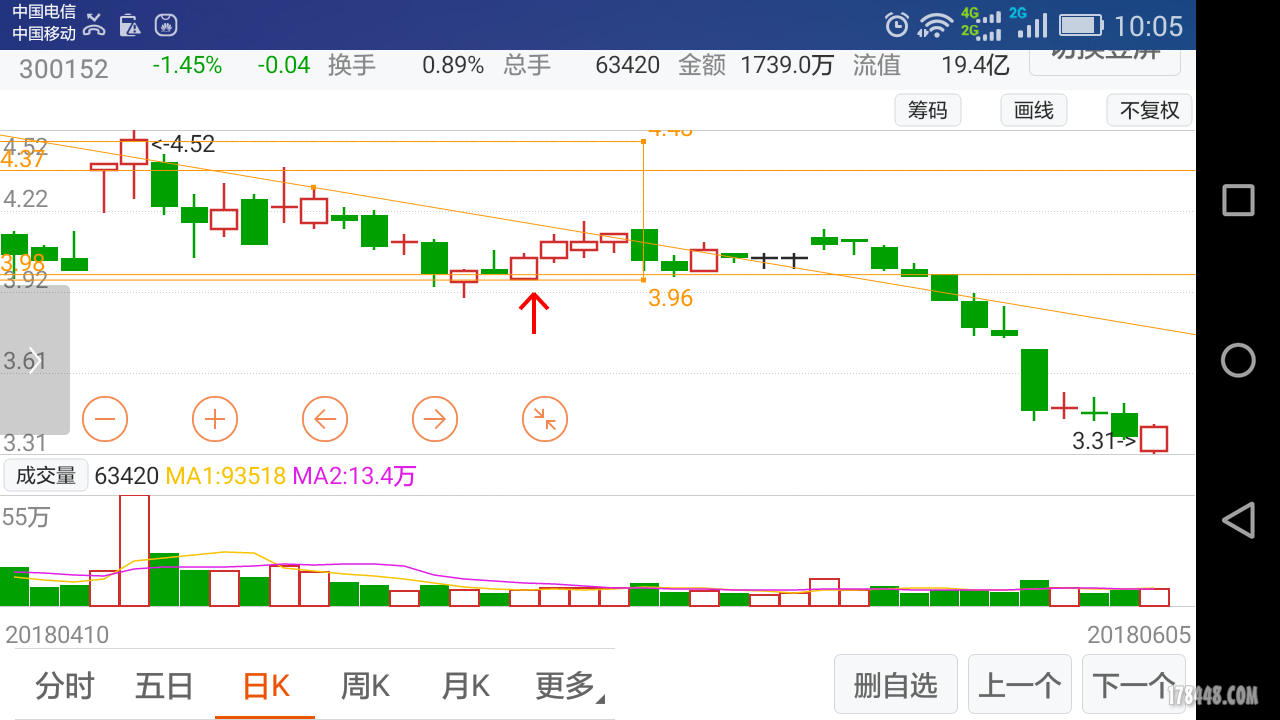The height and width of the screenshot is (720, 1280).
Task: Tap the zoom out minus circle icon
Action: click(x=105, y=419)
